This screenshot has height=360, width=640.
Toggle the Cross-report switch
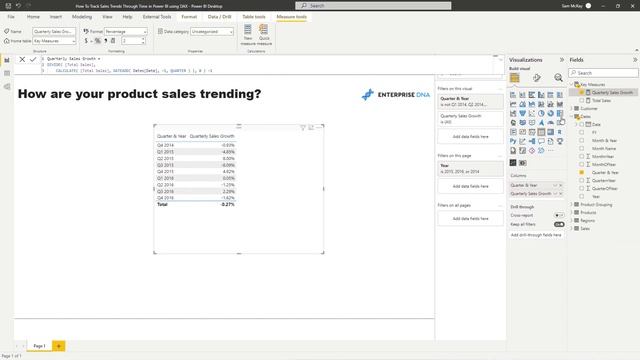click(x=559, y=215)
